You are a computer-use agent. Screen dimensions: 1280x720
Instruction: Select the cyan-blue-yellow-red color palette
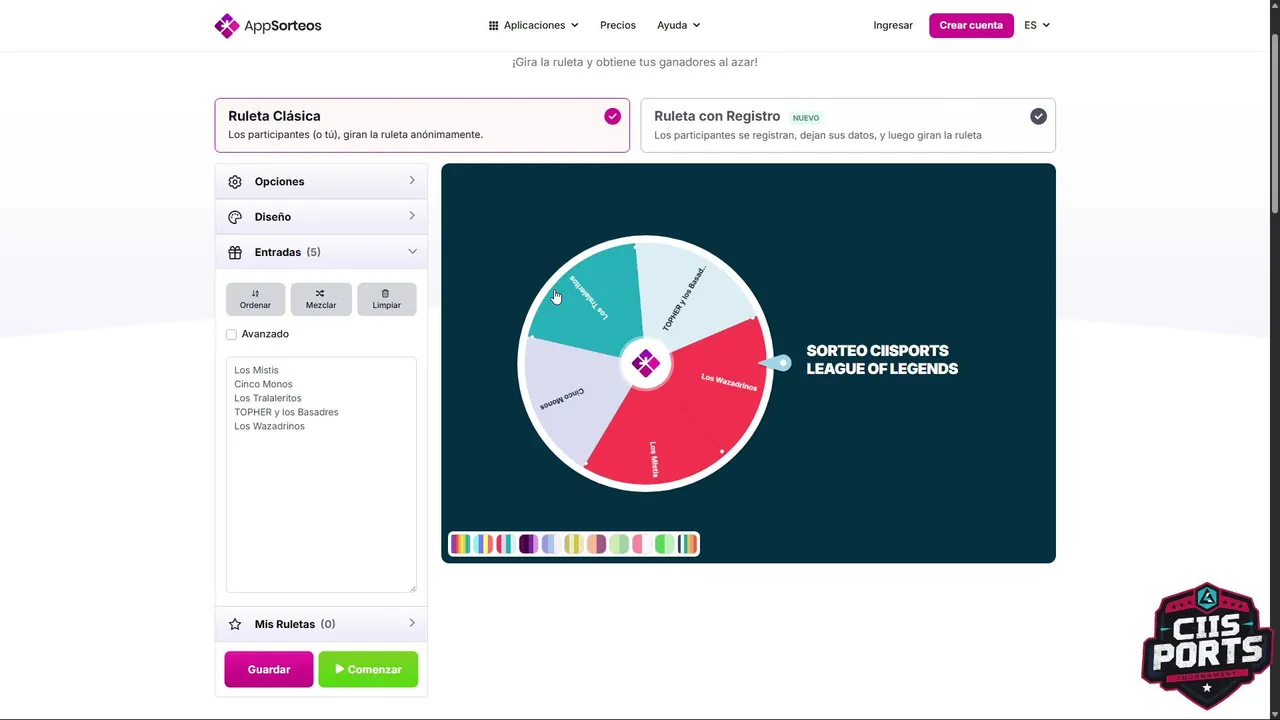pyautogui.click(x=483, y=544)
